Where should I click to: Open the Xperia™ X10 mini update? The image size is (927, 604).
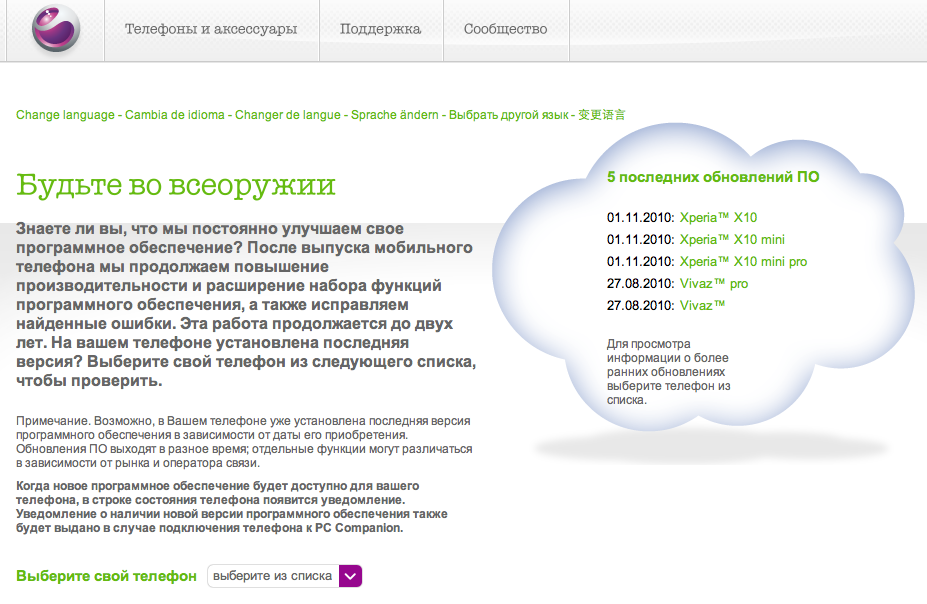(732, 239)
